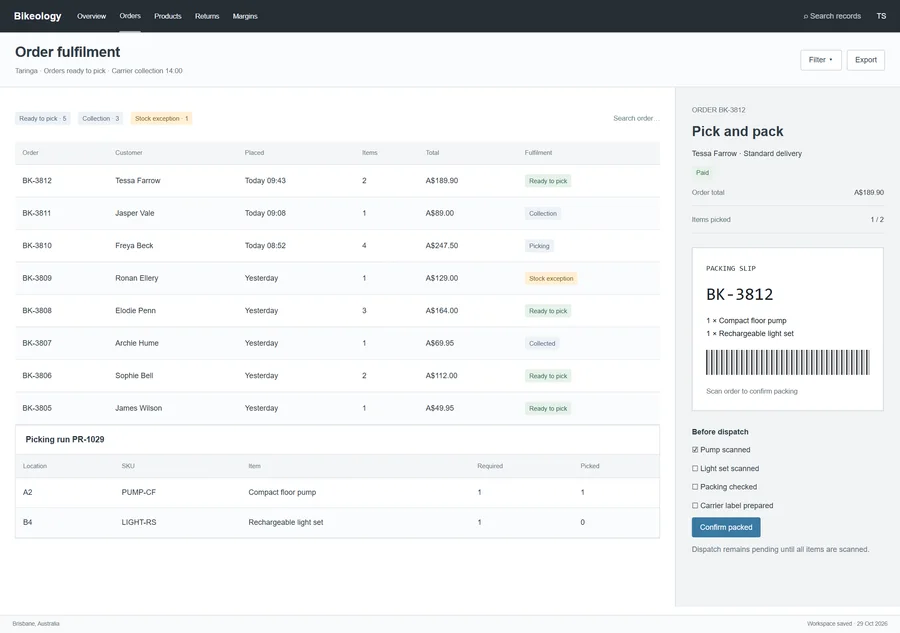Open the Filter dropdown
This screenshot has height=633, width=900.
pyautogui.click(x=821, y=60)
